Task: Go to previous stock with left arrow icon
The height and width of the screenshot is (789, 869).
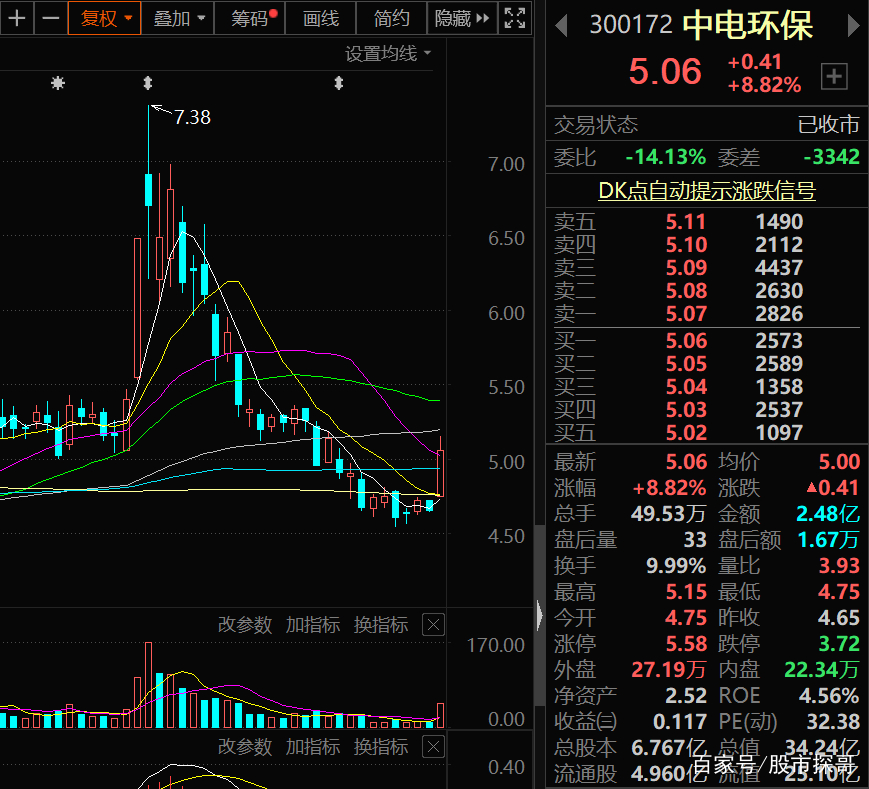Action: (560, 25)
